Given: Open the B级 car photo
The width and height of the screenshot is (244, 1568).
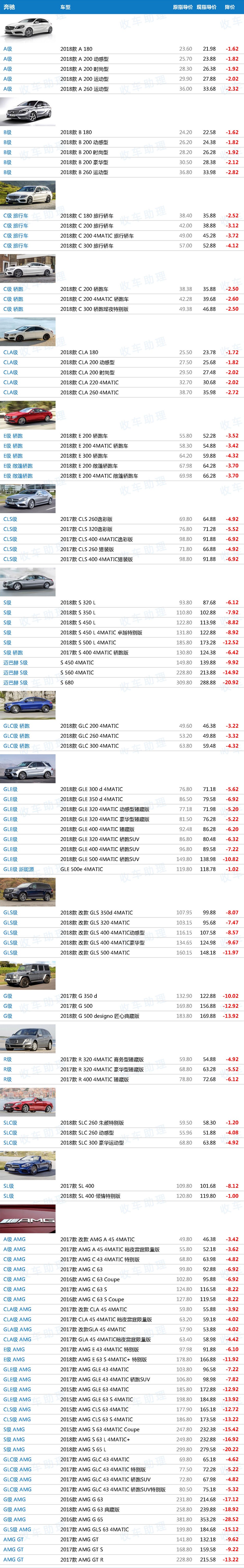Looking at the screenshot, I should point(27,112).
